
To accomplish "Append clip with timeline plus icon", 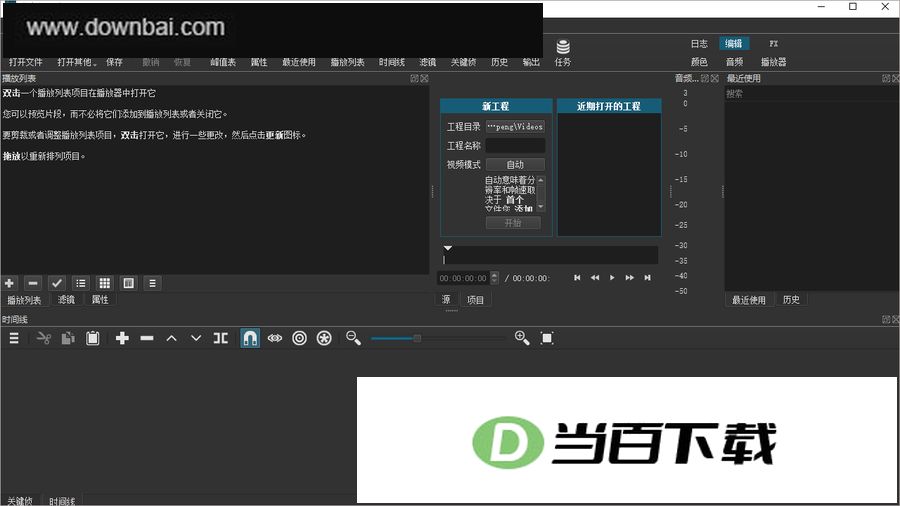I will point(122,338).
